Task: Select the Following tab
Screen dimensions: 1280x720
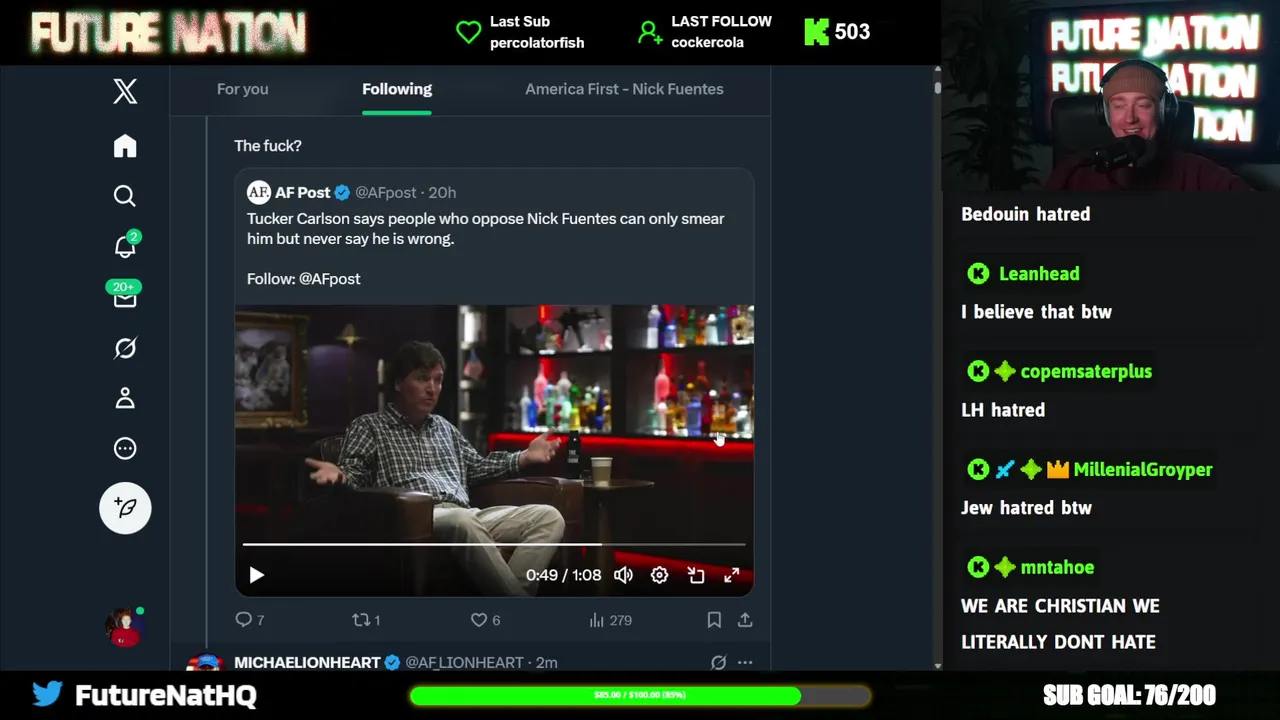Action: [x=397, y=89]
